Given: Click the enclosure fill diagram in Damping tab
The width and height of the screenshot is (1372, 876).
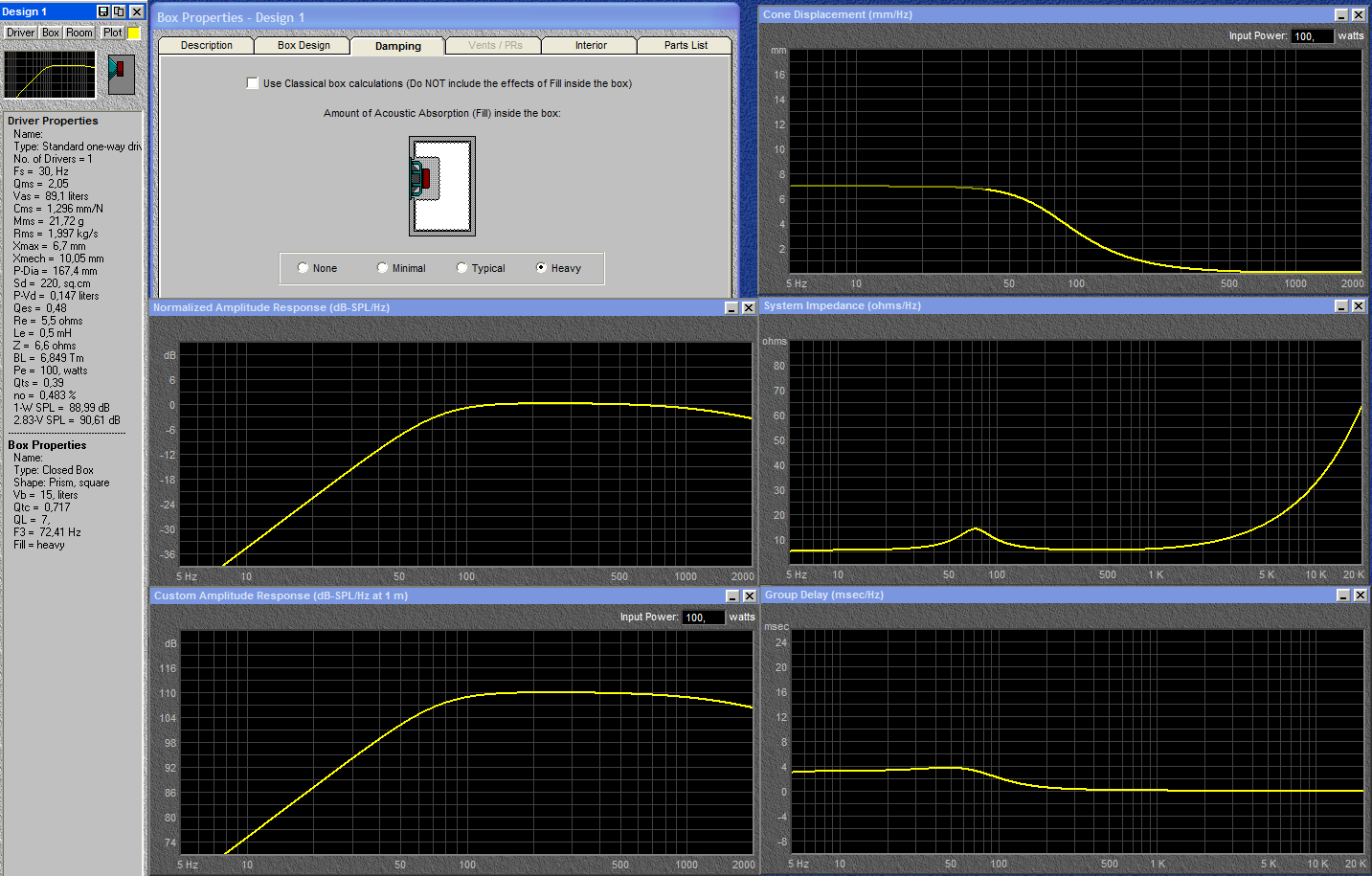Looking at the screenshot, I should pos(442,187).
